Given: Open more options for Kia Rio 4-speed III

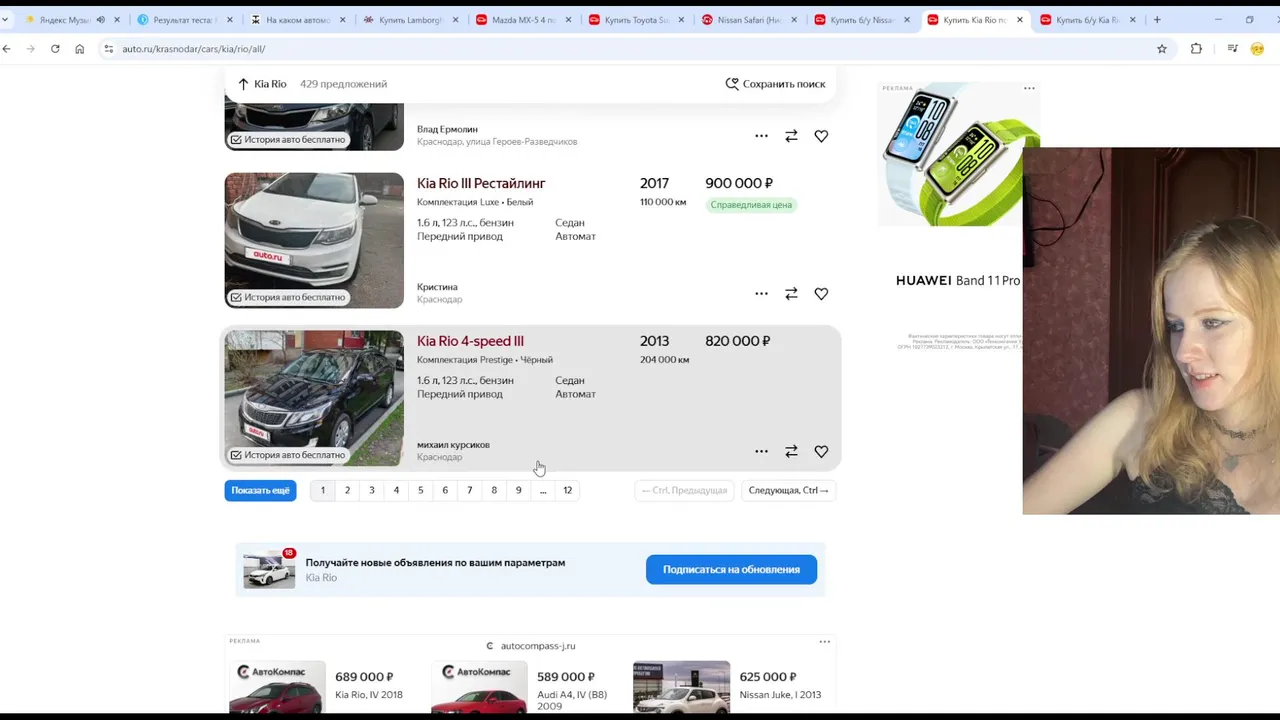Looking at the screenshot, I should pos(761,452).
